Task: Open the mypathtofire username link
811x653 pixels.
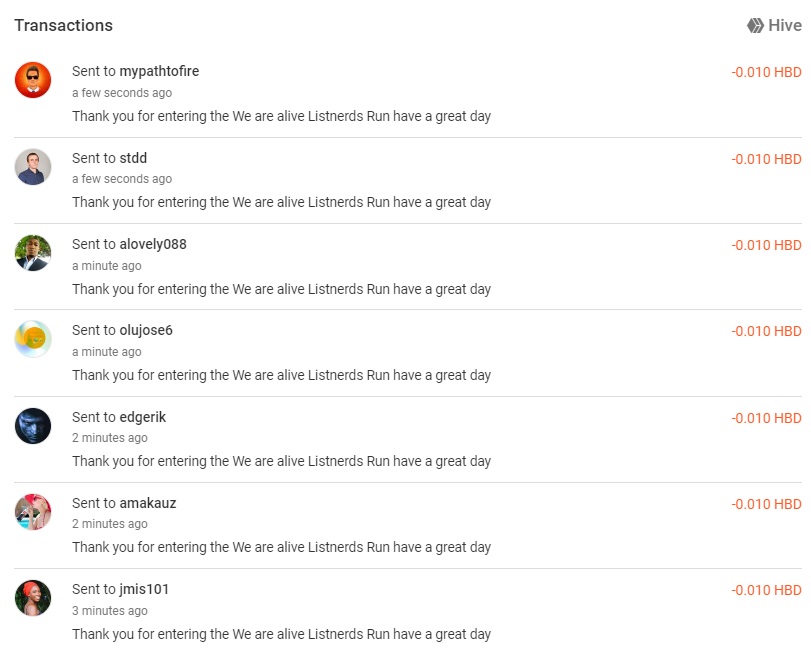Action: 159,71
